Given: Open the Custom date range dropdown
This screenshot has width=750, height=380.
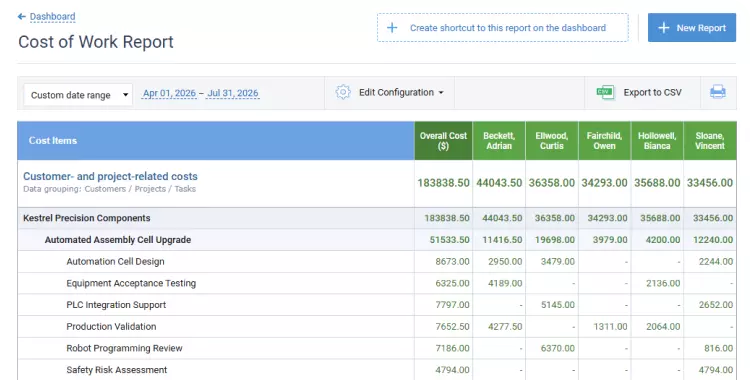Looking at the screenshot, I should coord(78,95).
